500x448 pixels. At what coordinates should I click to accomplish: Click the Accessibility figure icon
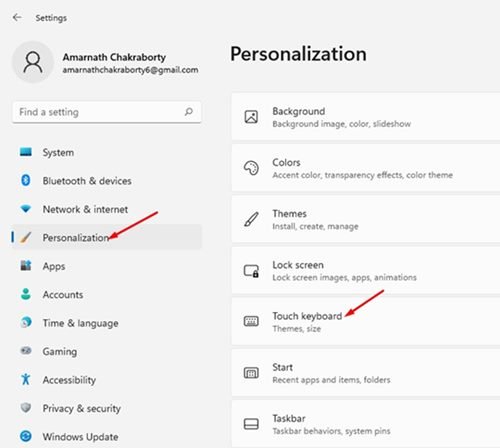[26, 379]
